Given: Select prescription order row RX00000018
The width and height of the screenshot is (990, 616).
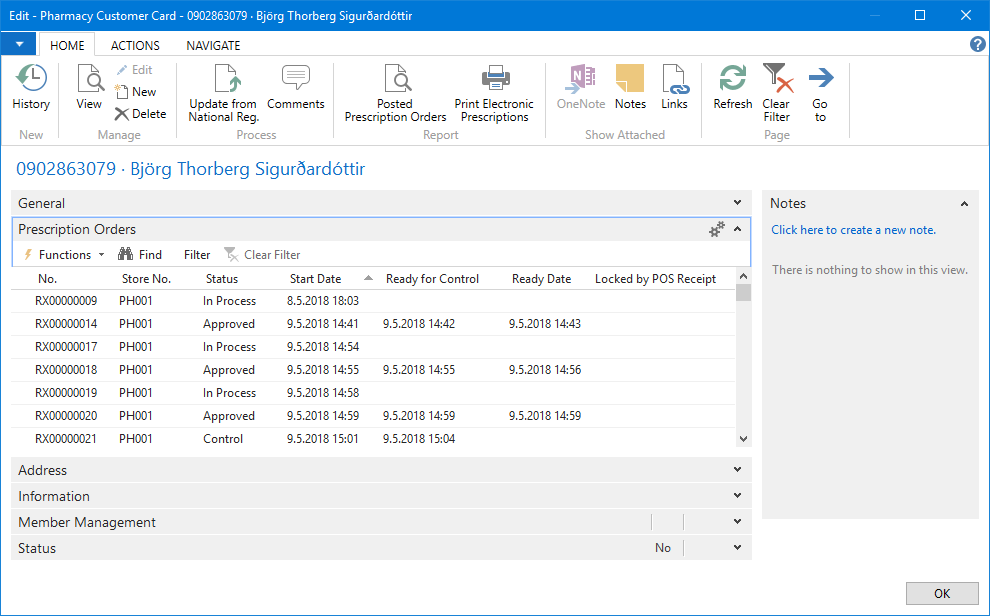Looking at the screenshot, I should click(x=66, y=370).
